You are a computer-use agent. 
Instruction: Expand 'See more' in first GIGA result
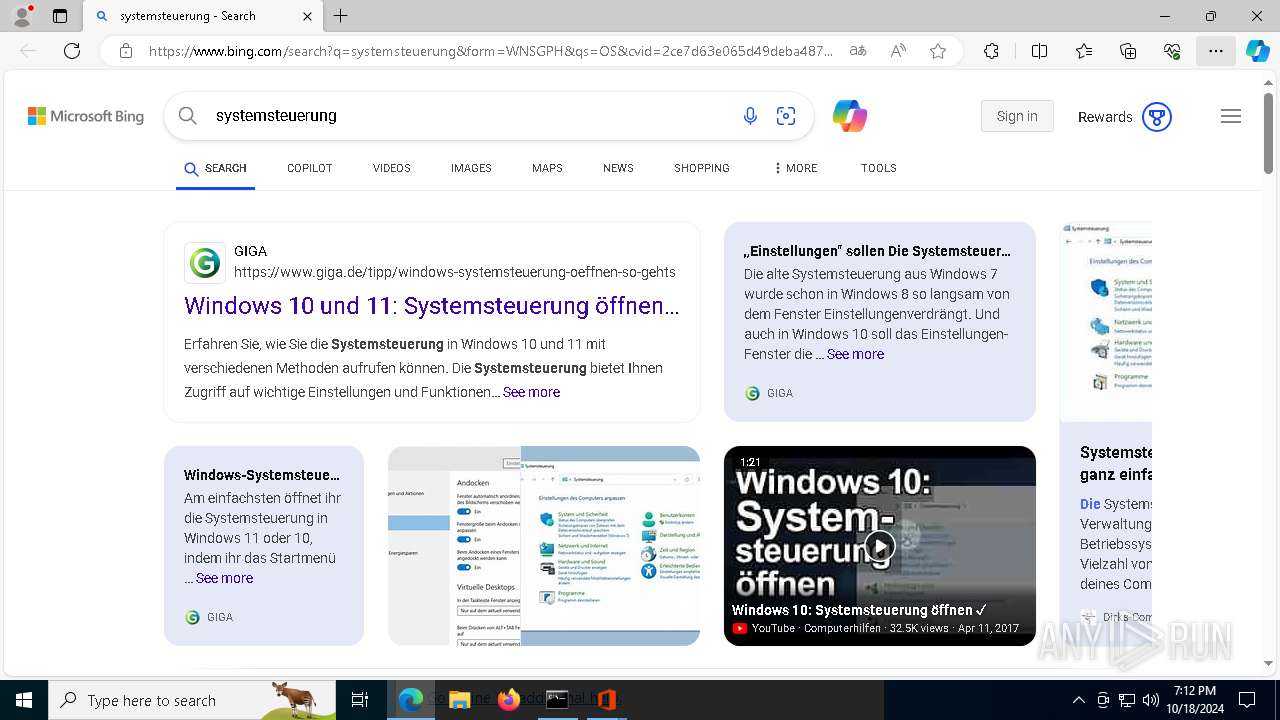pyautogui.click(x=531, y=392)
